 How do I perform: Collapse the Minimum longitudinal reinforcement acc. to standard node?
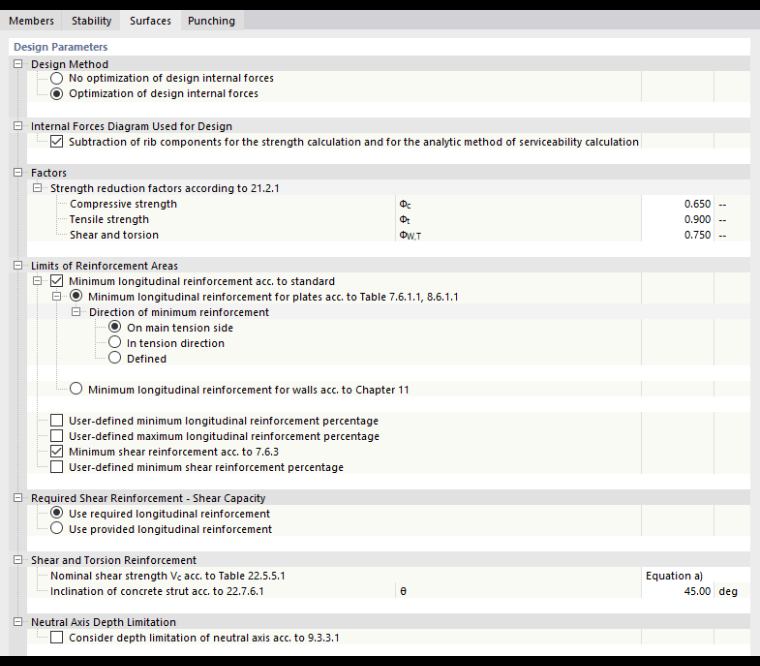click(x=37, y=281)
